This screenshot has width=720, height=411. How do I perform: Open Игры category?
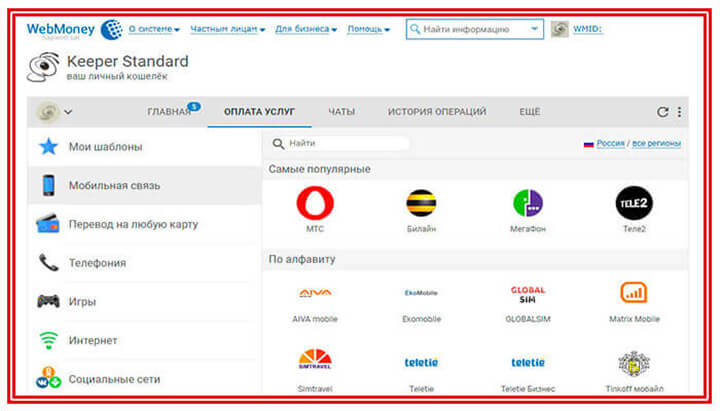[144, 301]
